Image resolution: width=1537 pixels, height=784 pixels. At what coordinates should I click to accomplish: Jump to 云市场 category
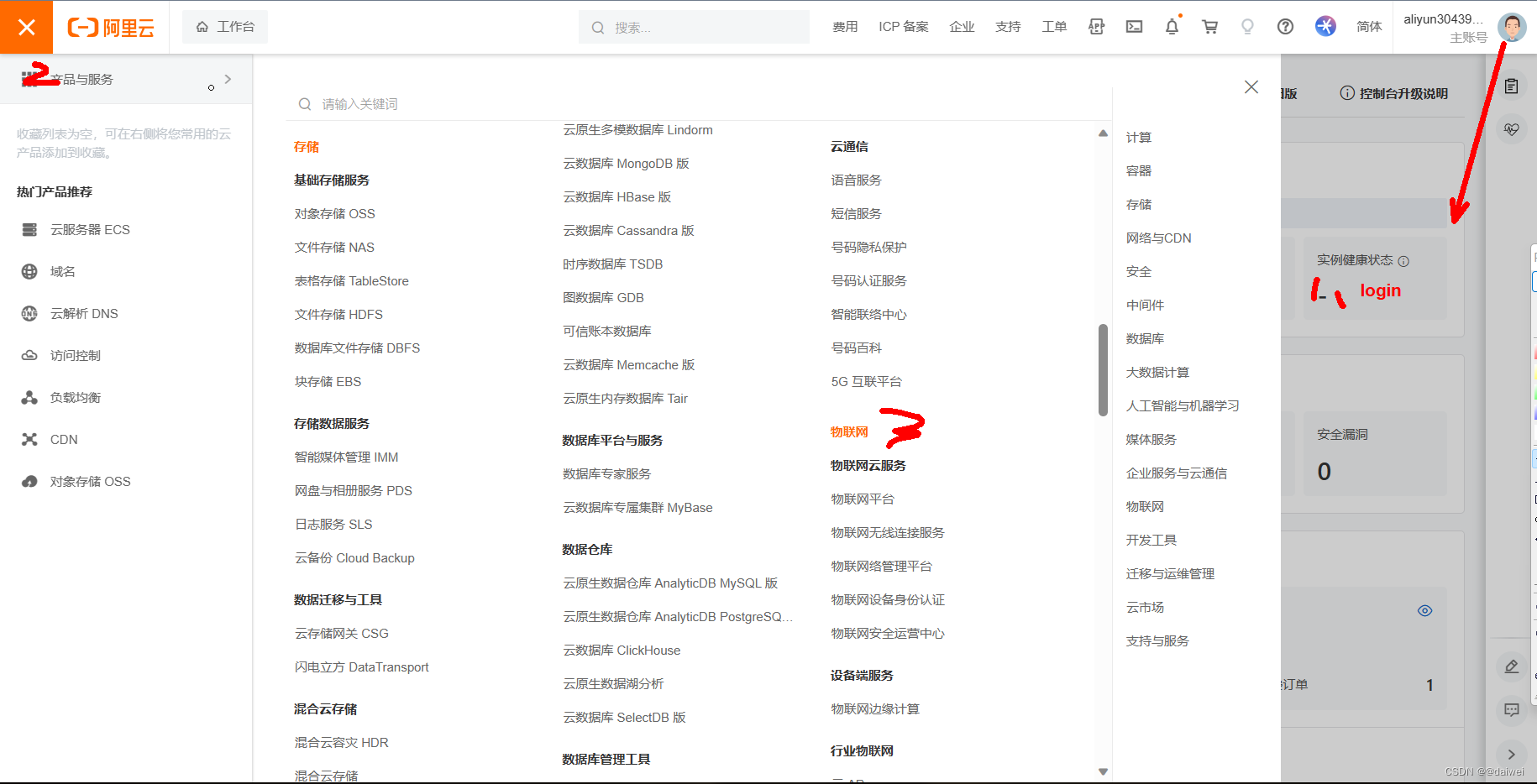coord(1145,608)
